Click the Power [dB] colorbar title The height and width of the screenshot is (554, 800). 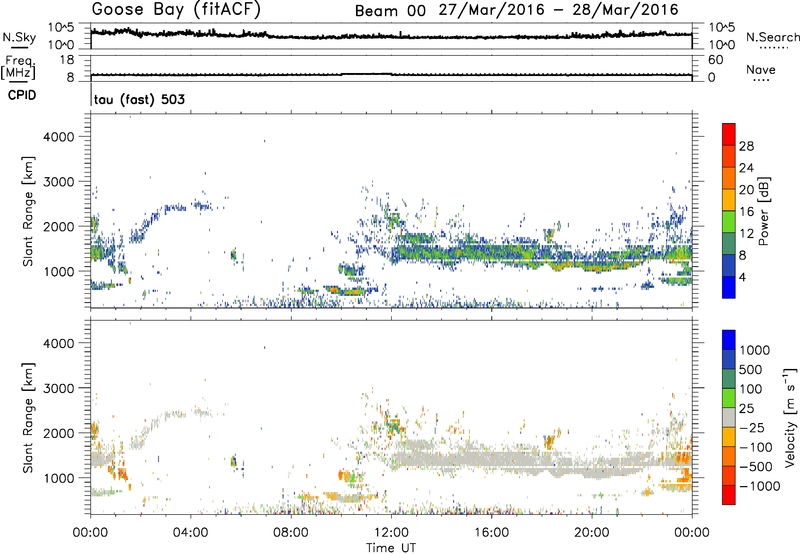763,211
